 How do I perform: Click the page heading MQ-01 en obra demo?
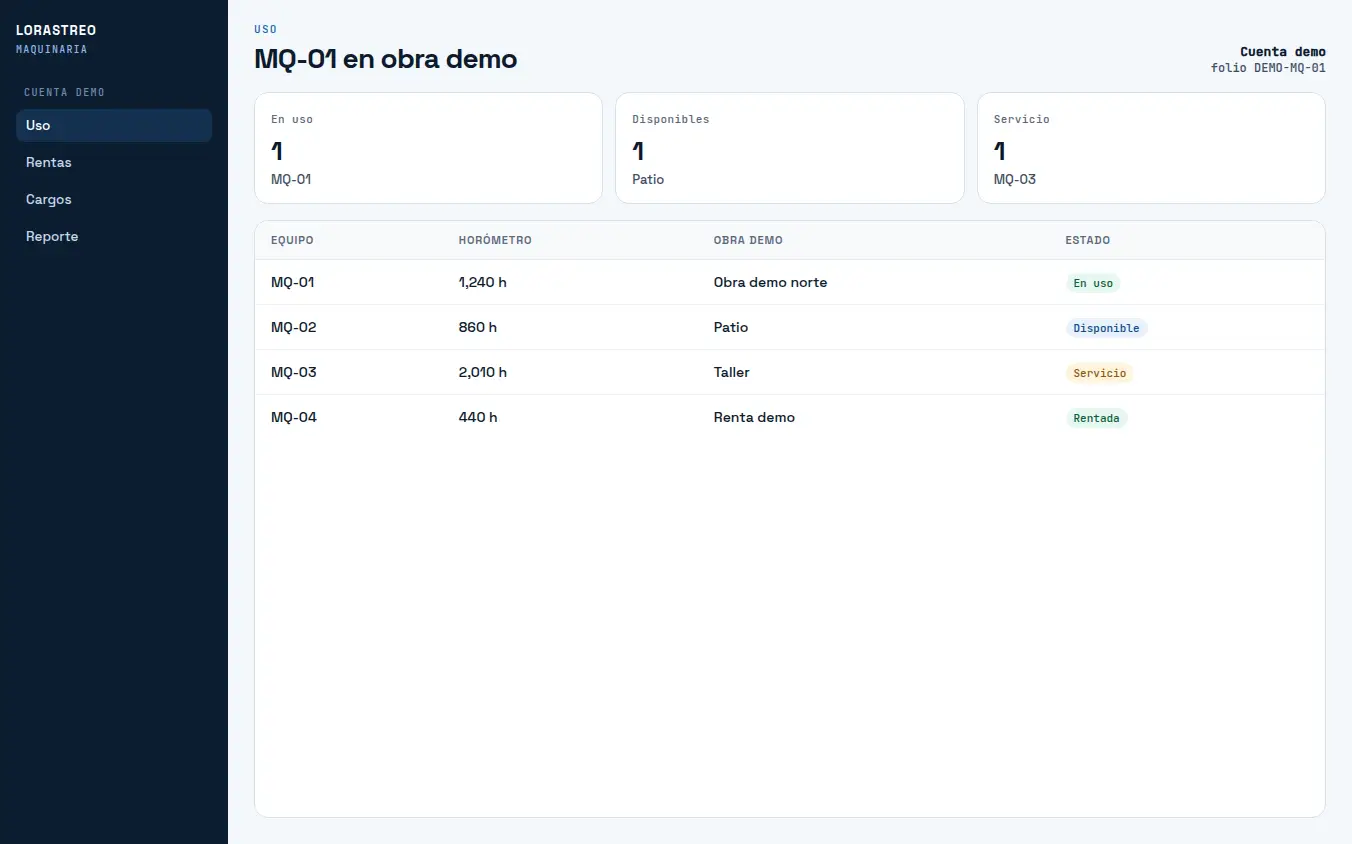pos(386,59)
